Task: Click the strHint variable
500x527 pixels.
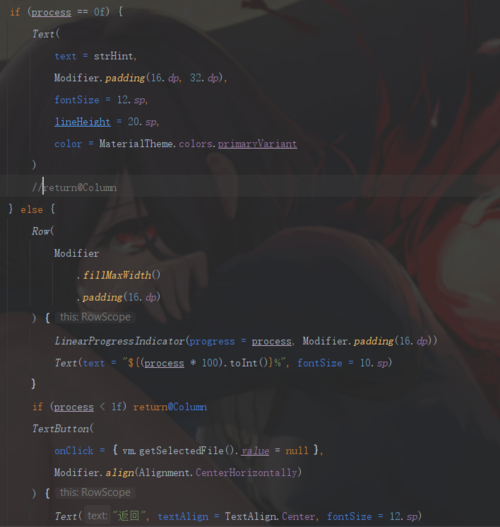Action: pos(113,56)
